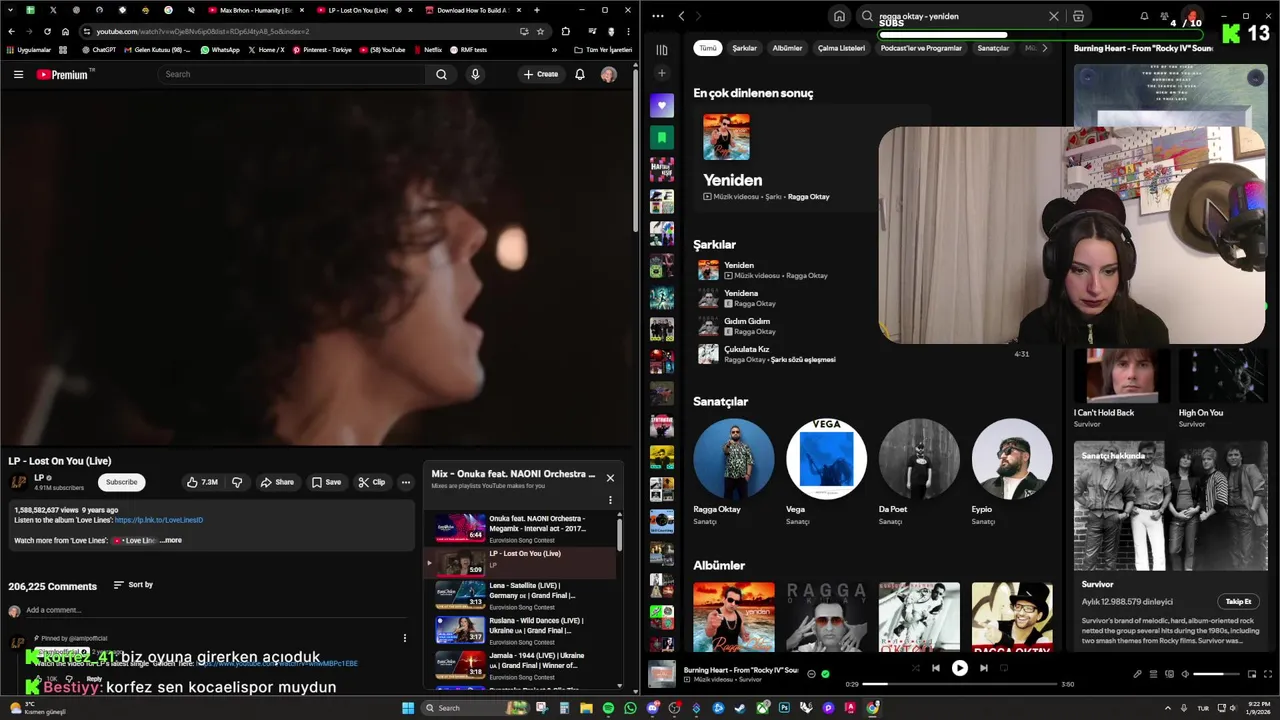
Task: Open the Ragga Oktay artist result
Action: [x=733, y=472]
